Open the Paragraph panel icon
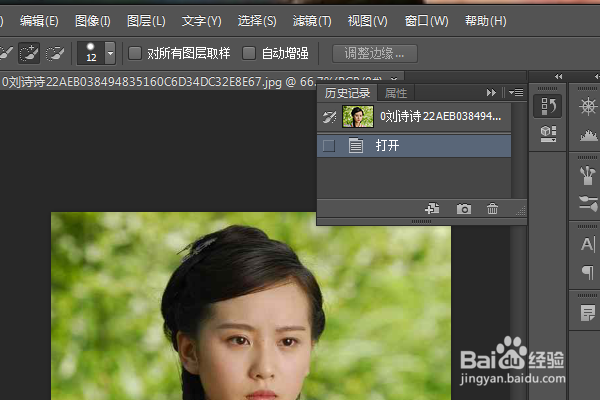600x400 pixels. pos(588,273)
